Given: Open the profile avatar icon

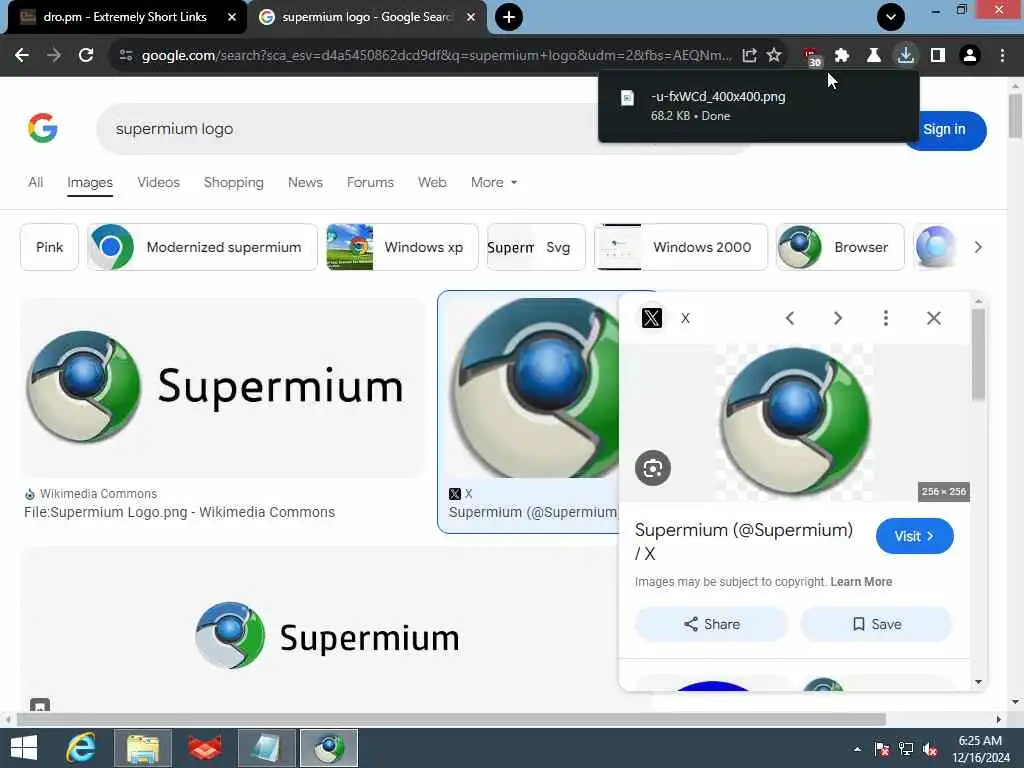Looking at the screenshot, I should click(x=970, y=56).
